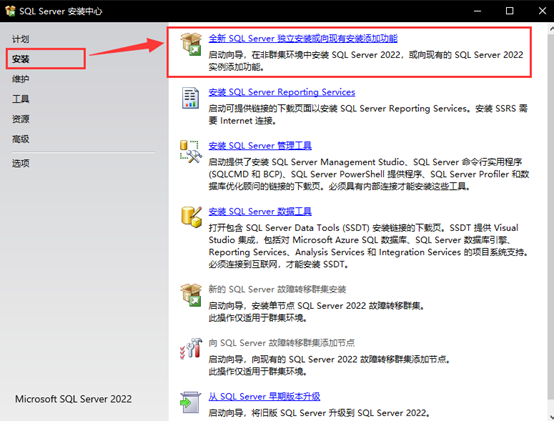Click 从 SQL Server 早期版本升级 link

pos(264,396)
